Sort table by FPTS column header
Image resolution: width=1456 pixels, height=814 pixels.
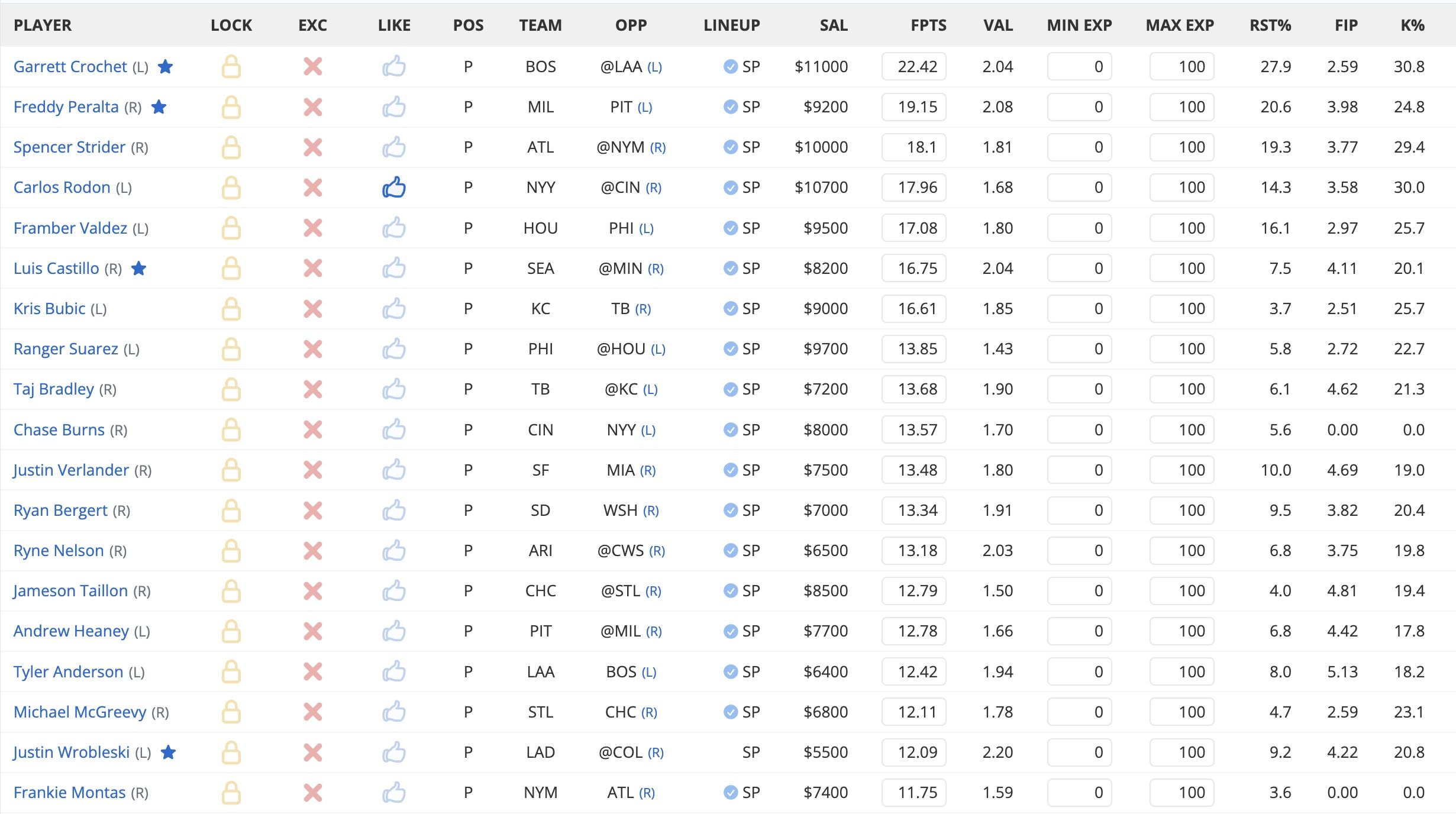928,25
